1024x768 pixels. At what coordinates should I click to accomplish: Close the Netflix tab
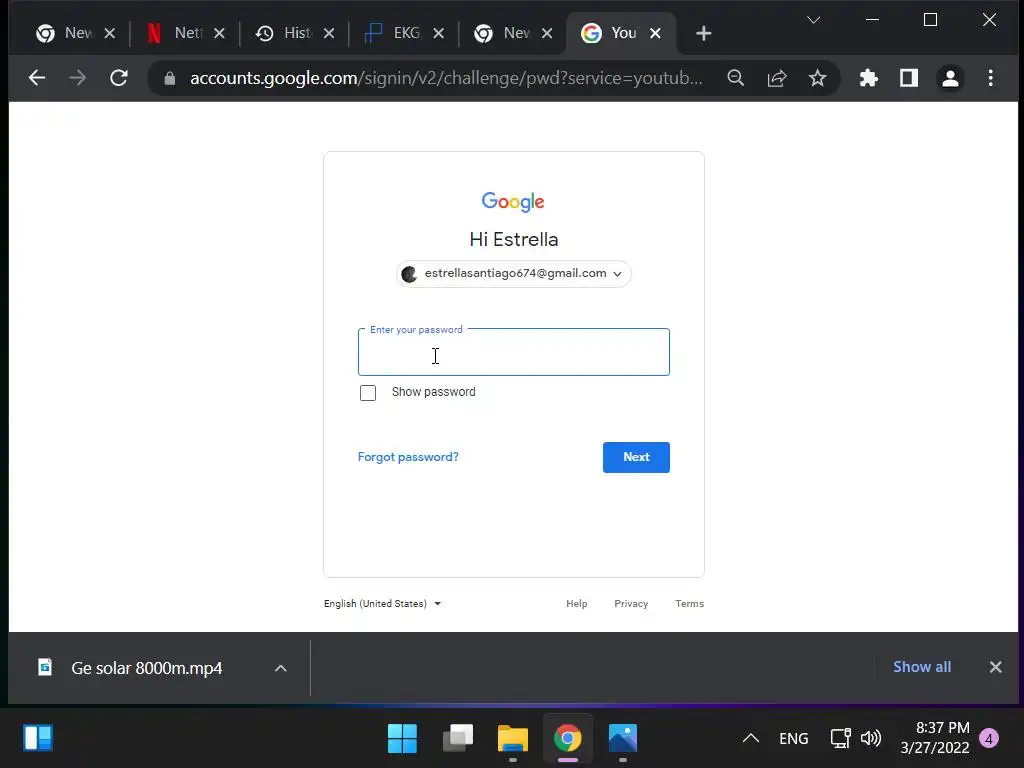pos(219,33)
